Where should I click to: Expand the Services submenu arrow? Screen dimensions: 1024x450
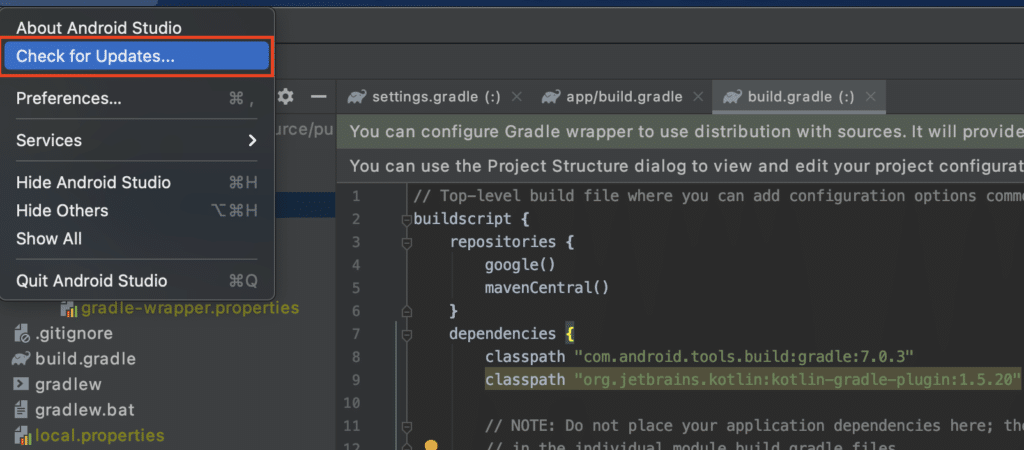252,140
